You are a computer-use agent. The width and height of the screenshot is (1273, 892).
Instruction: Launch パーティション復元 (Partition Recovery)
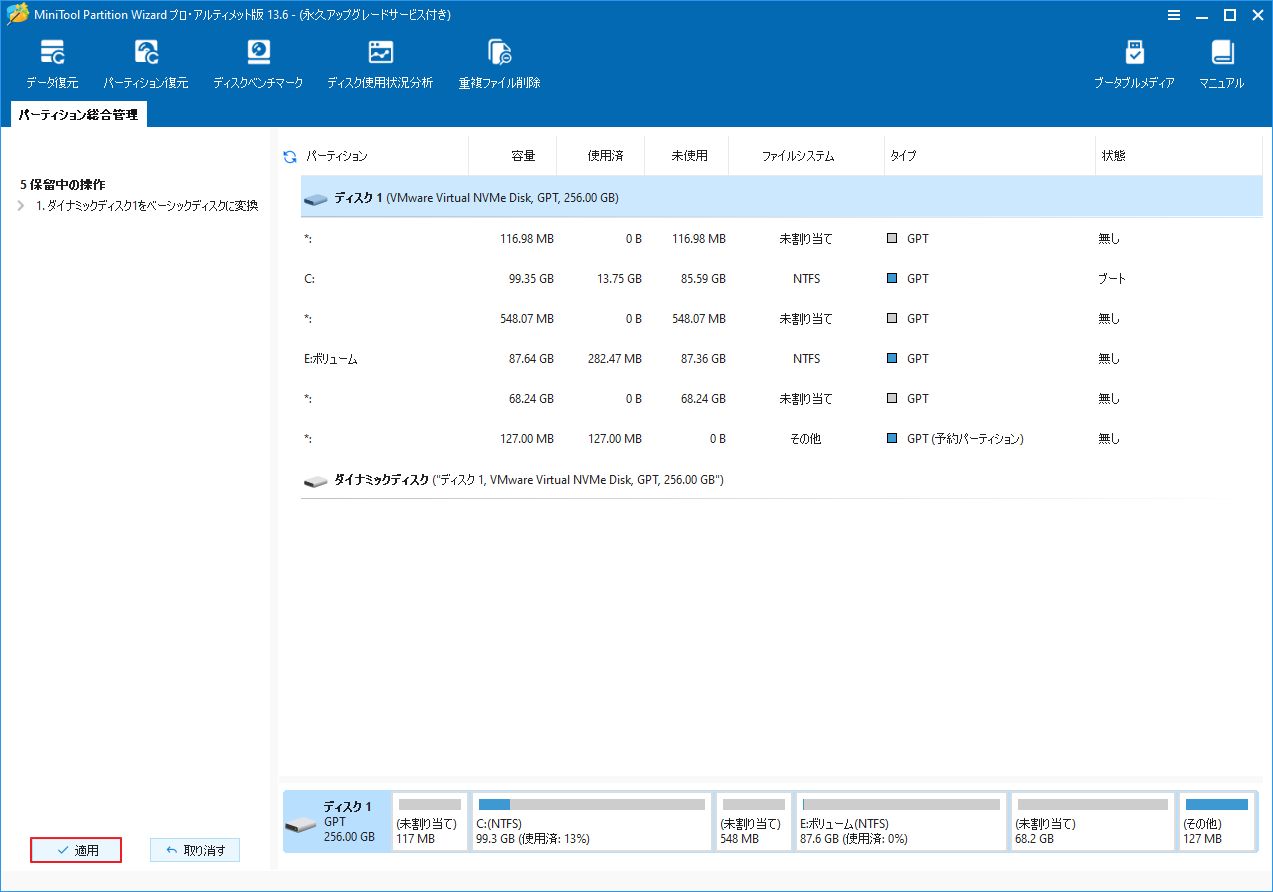pyautogui.click(x=146, y=65)
